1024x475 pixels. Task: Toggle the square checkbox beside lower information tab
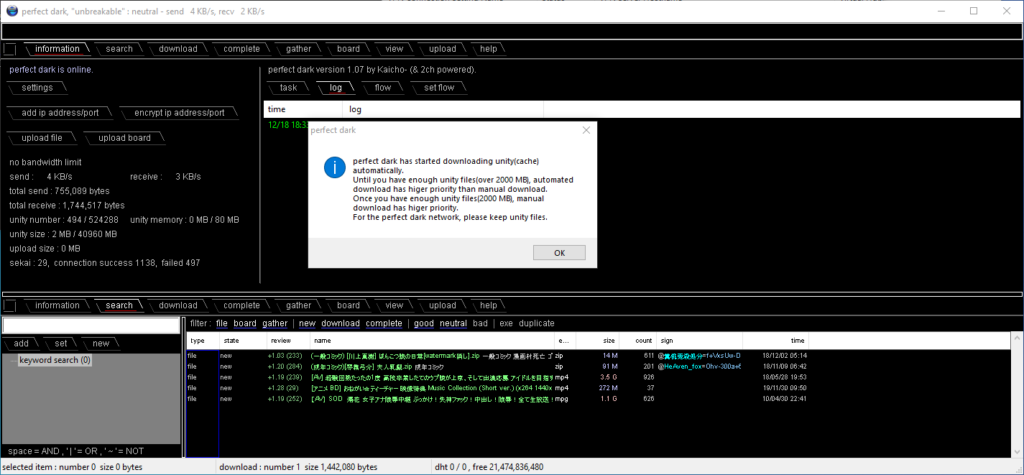coord(10,306)
